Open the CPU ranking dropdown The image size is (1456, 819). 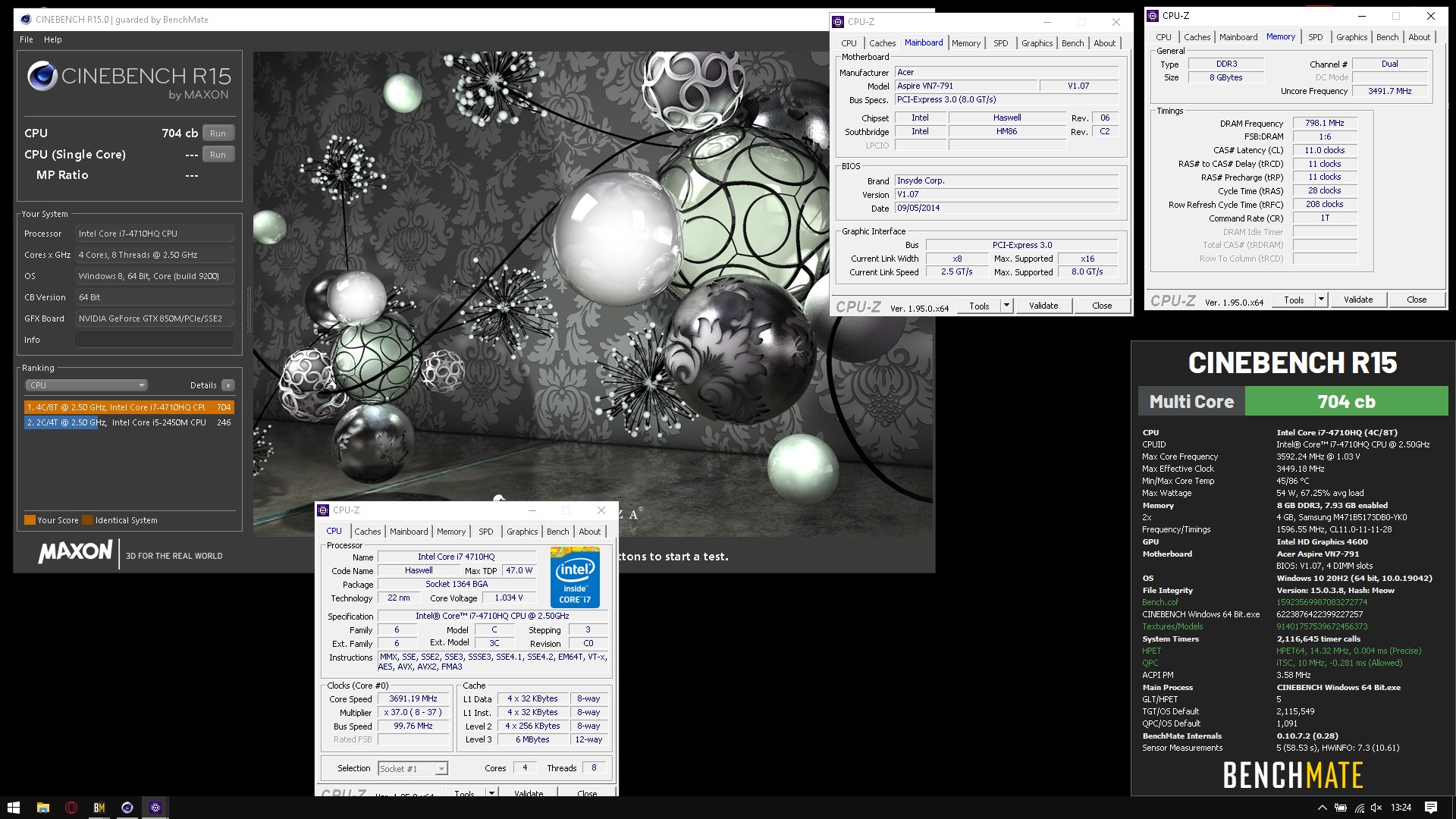86,385
